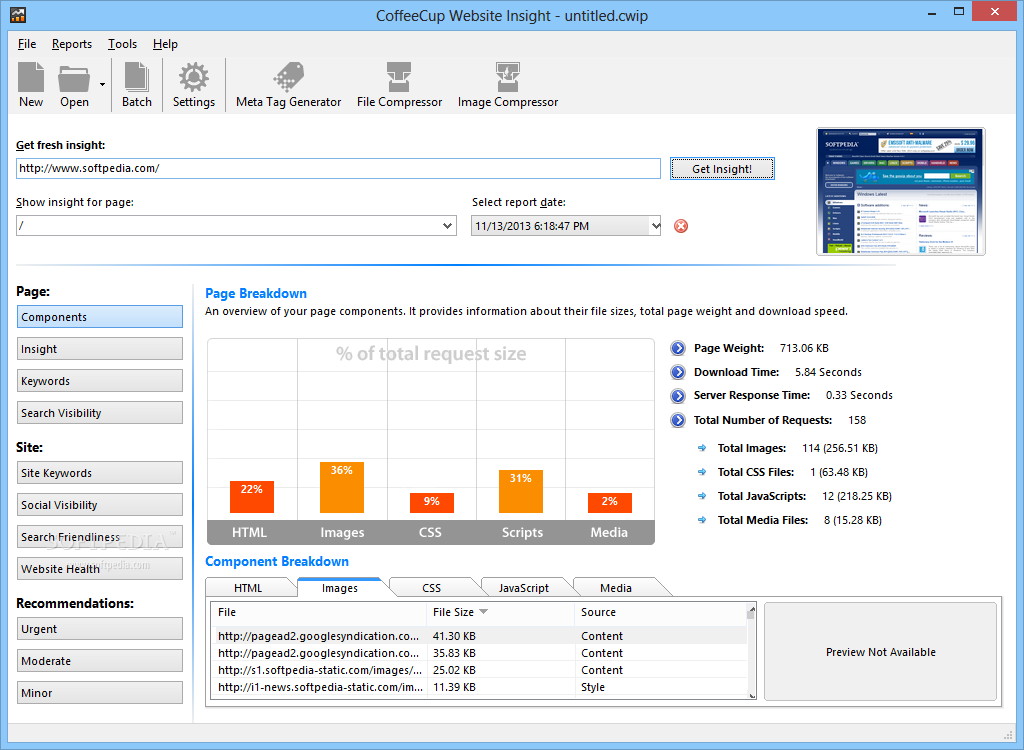Click the Server Response Time arrow icon

pos(678,396)
